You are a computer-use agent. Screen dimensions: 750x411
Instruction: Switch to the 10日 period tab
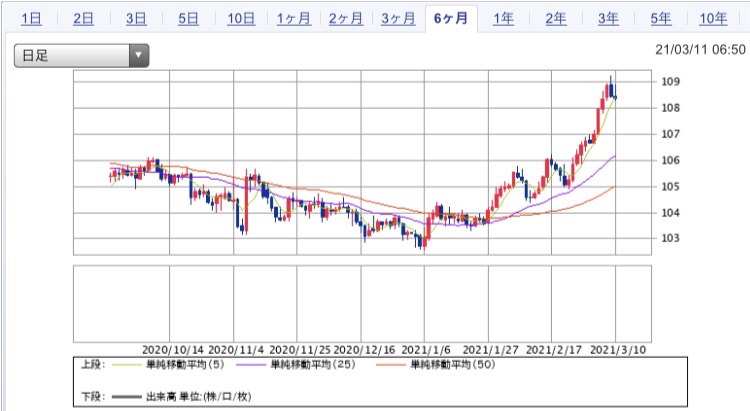pyautogui.click(x=241, y=19)
